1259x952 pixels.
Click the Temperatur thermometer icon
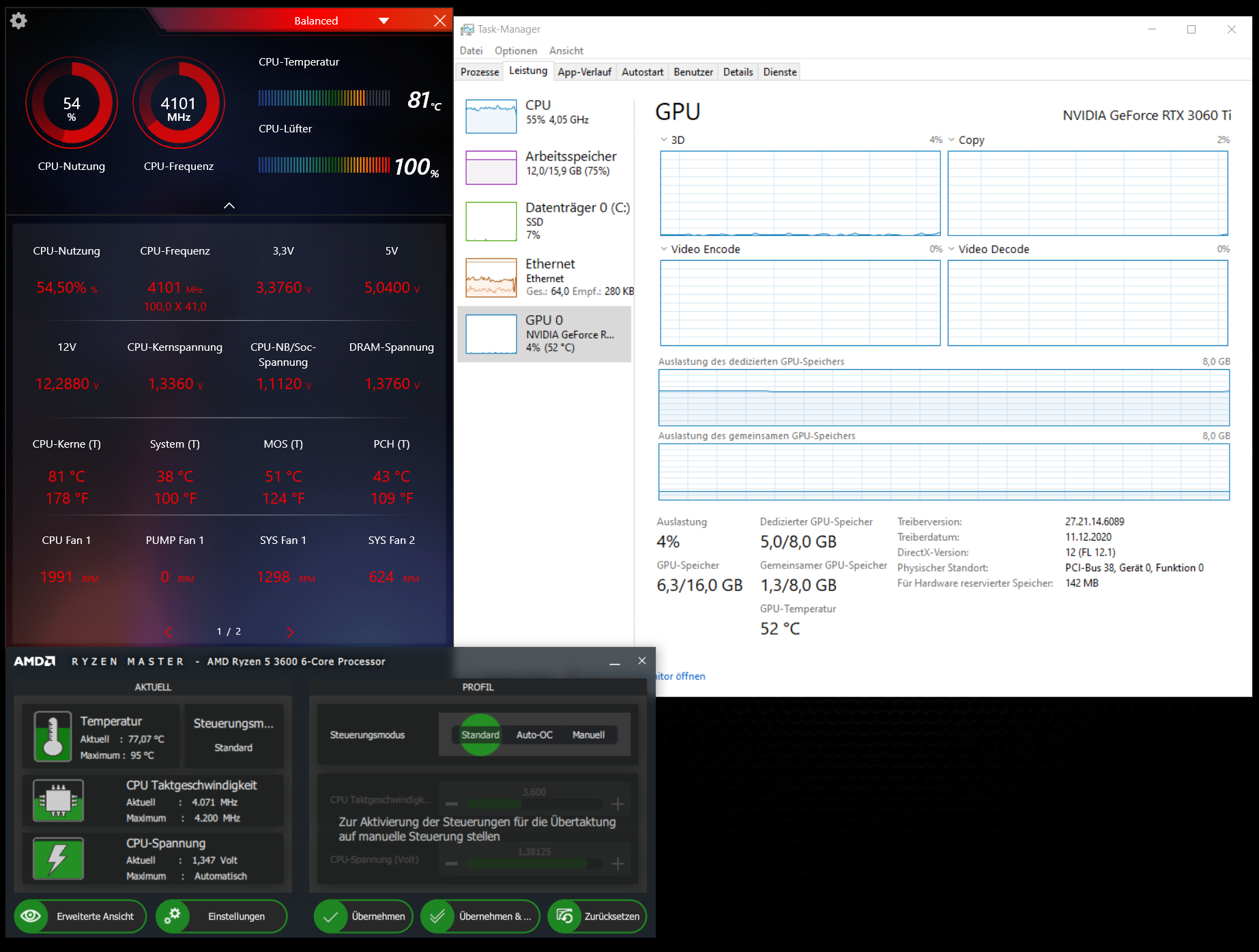point(53,737)
